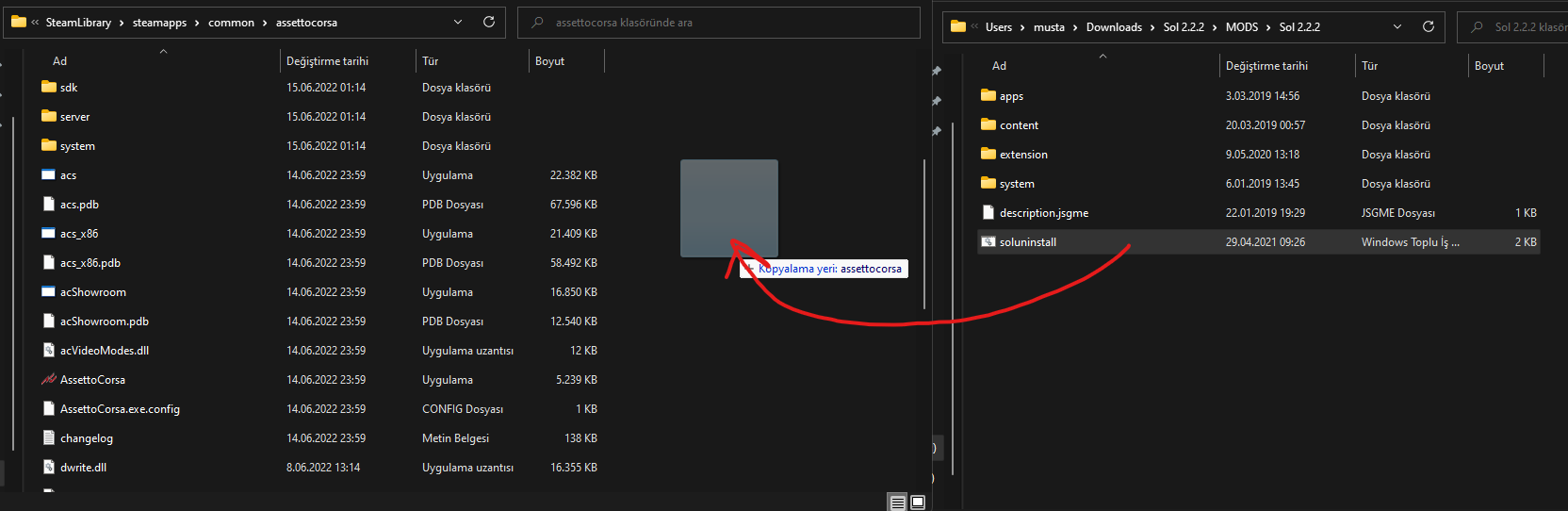Select the acs_x86 application icon

pyautogui.click(x=49, y=233)
